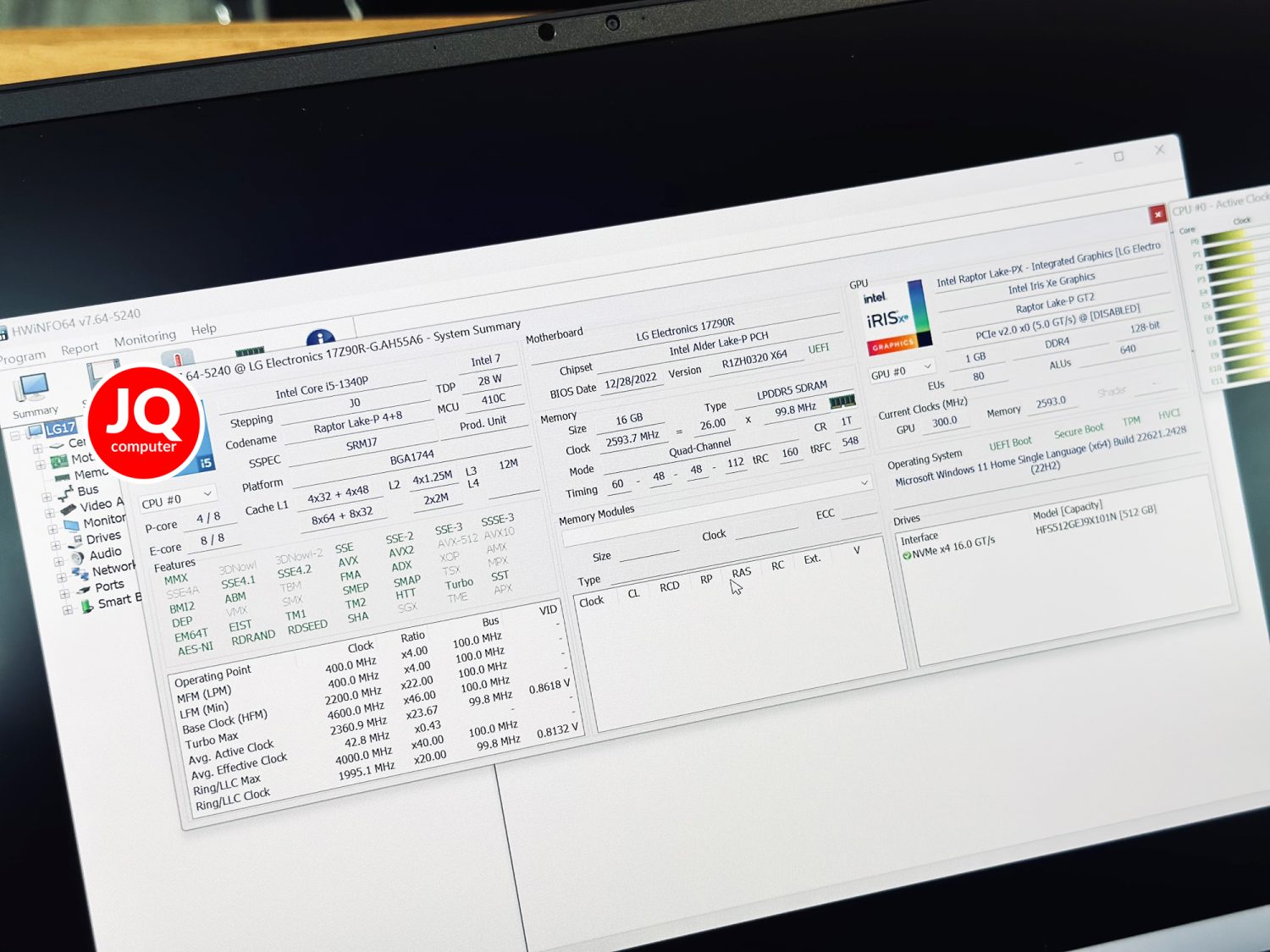Close System Summary with the red X
Screen dimensions: 1270x952
click(x=1157, y=214)
